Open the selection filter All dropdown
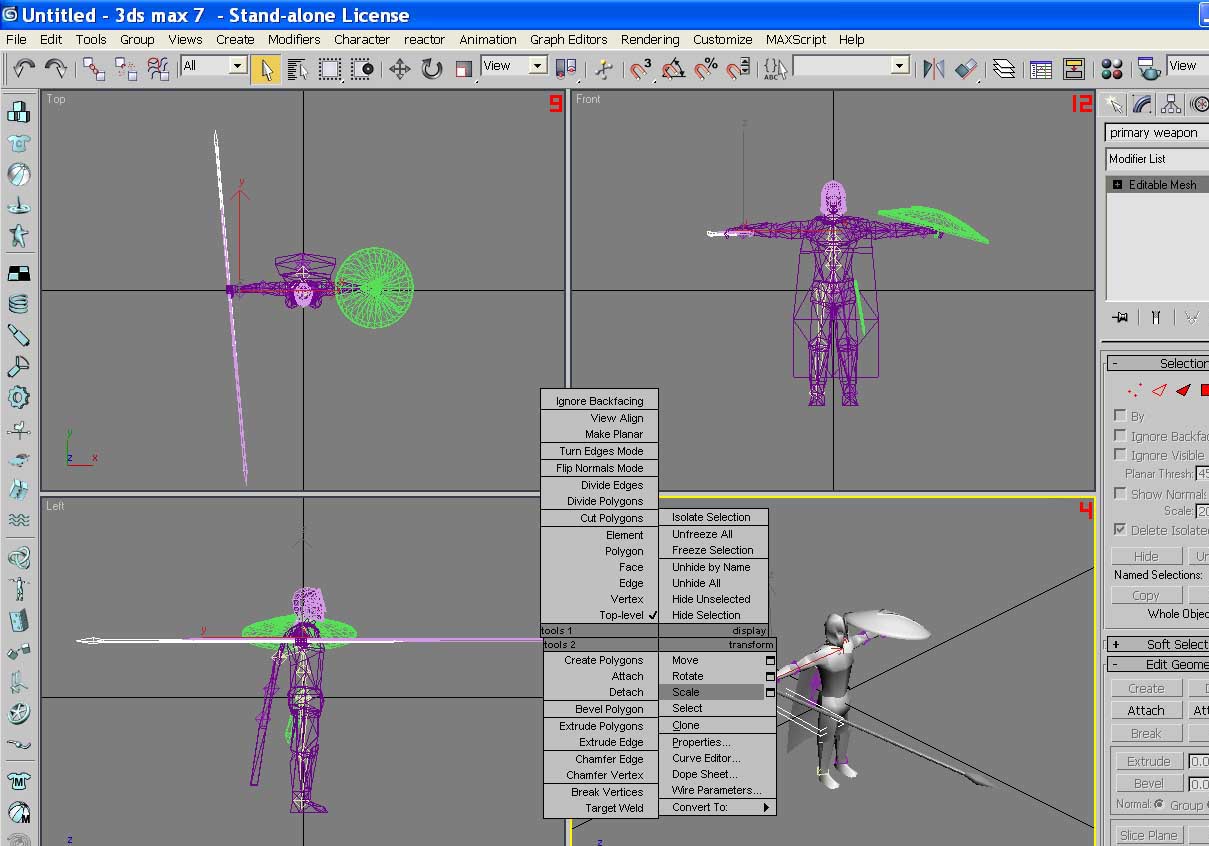Viewport: 1209px width, 846px height. [x=214, y=66]
